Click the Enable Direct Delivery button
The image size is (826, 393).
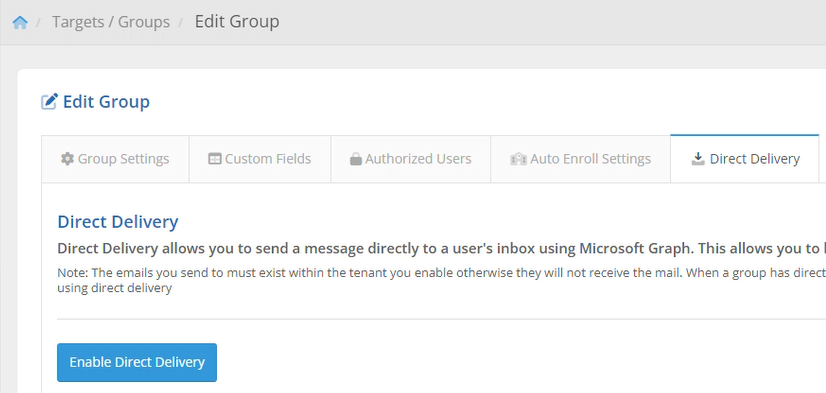coord(137,362)
